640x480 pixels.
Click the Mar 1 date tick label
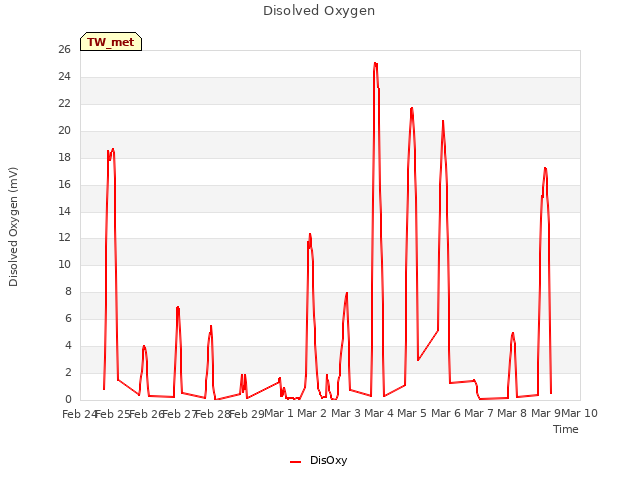[x=279, y=413]
